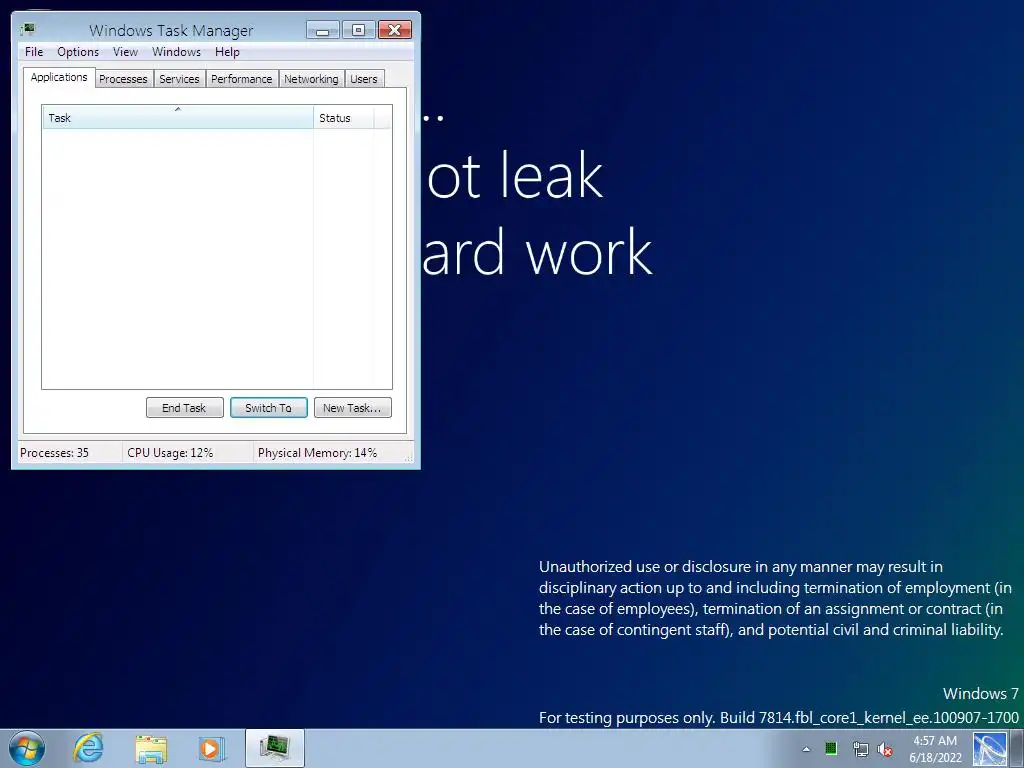Screen dimensions: 1024x768
Task: Click the Physical Memory: 14% status text
Action: (317, 453)
